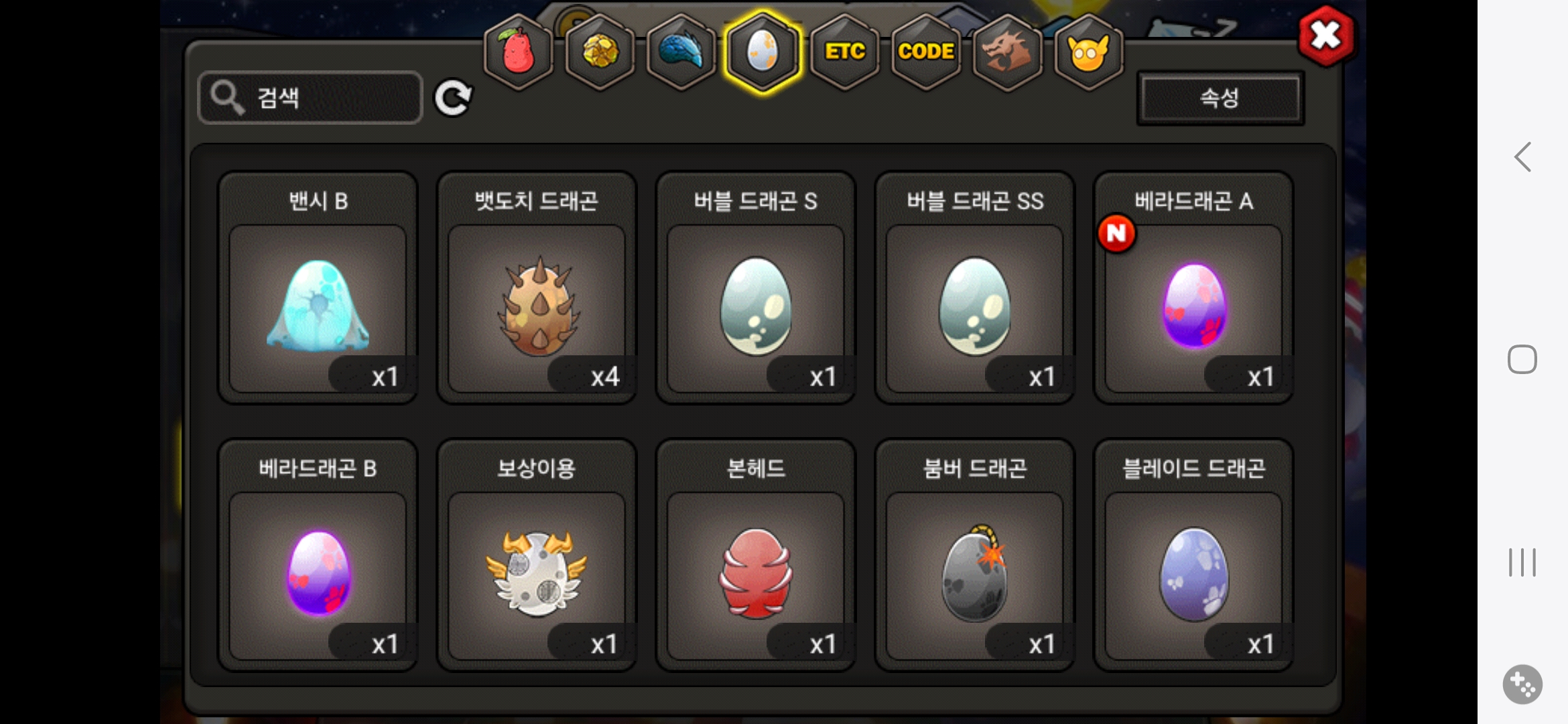Open the blue dragon scale tab
Image resolution: width=1568 pixels, height=724 pixels.
(x=681, y=52)
